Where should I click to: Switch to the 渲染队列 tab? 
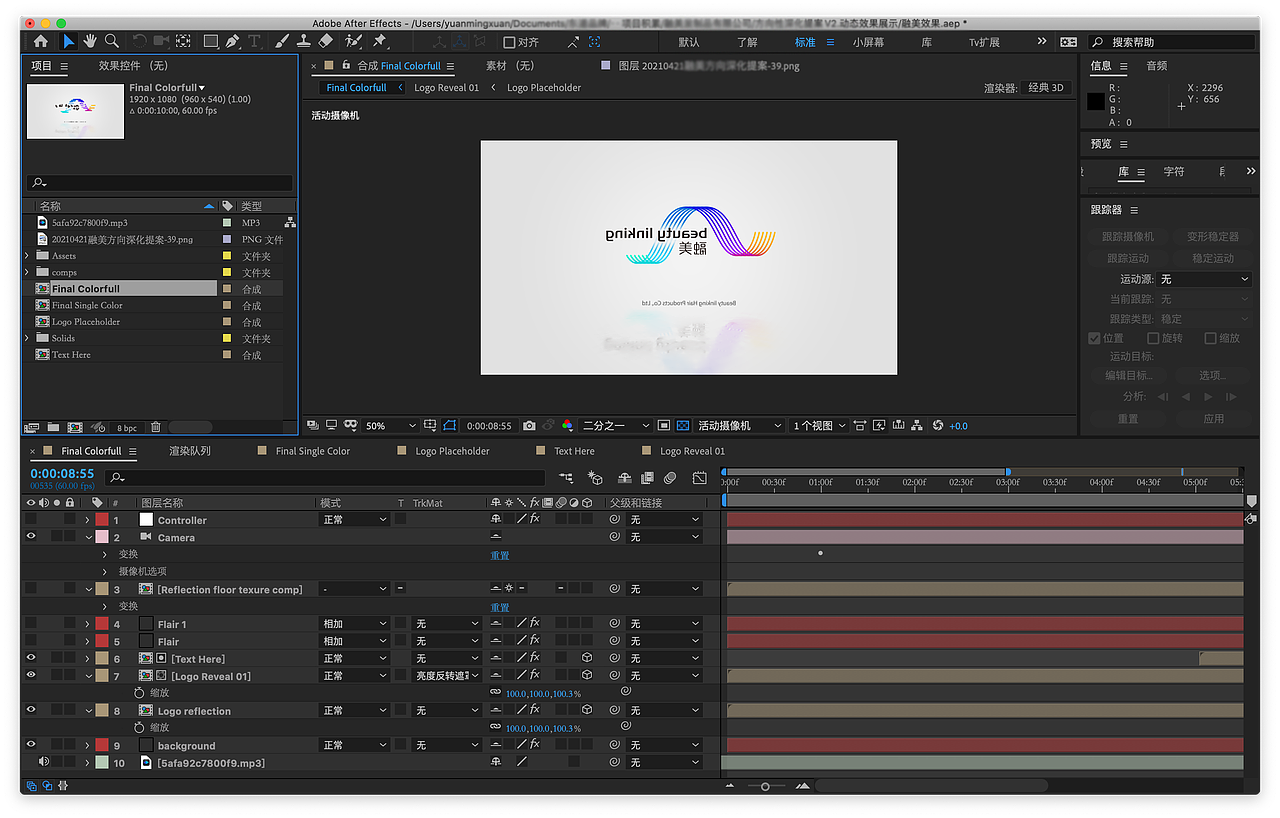click(189, 451)
